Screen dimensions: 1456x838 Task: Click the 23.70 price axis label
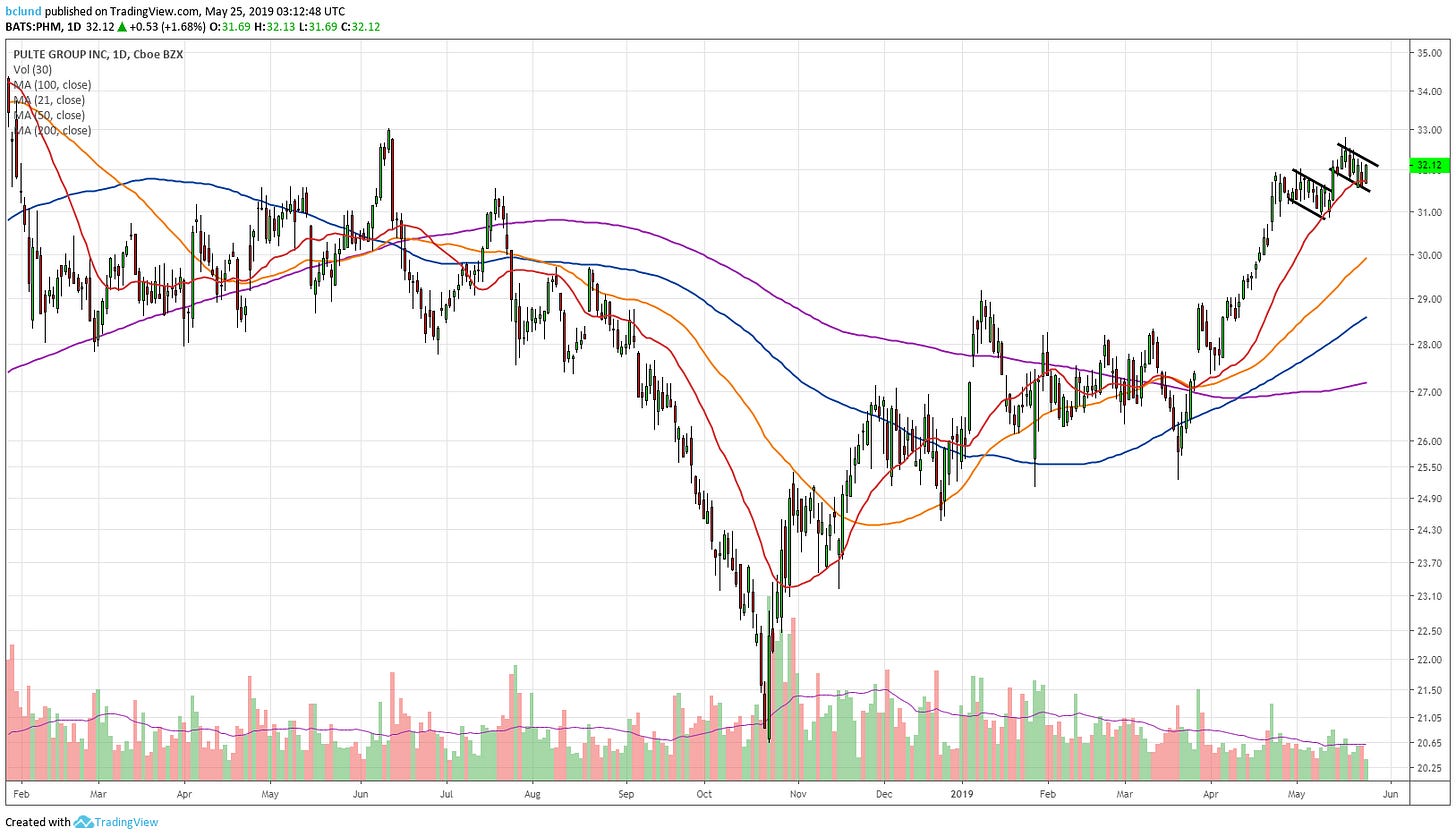1428,563
